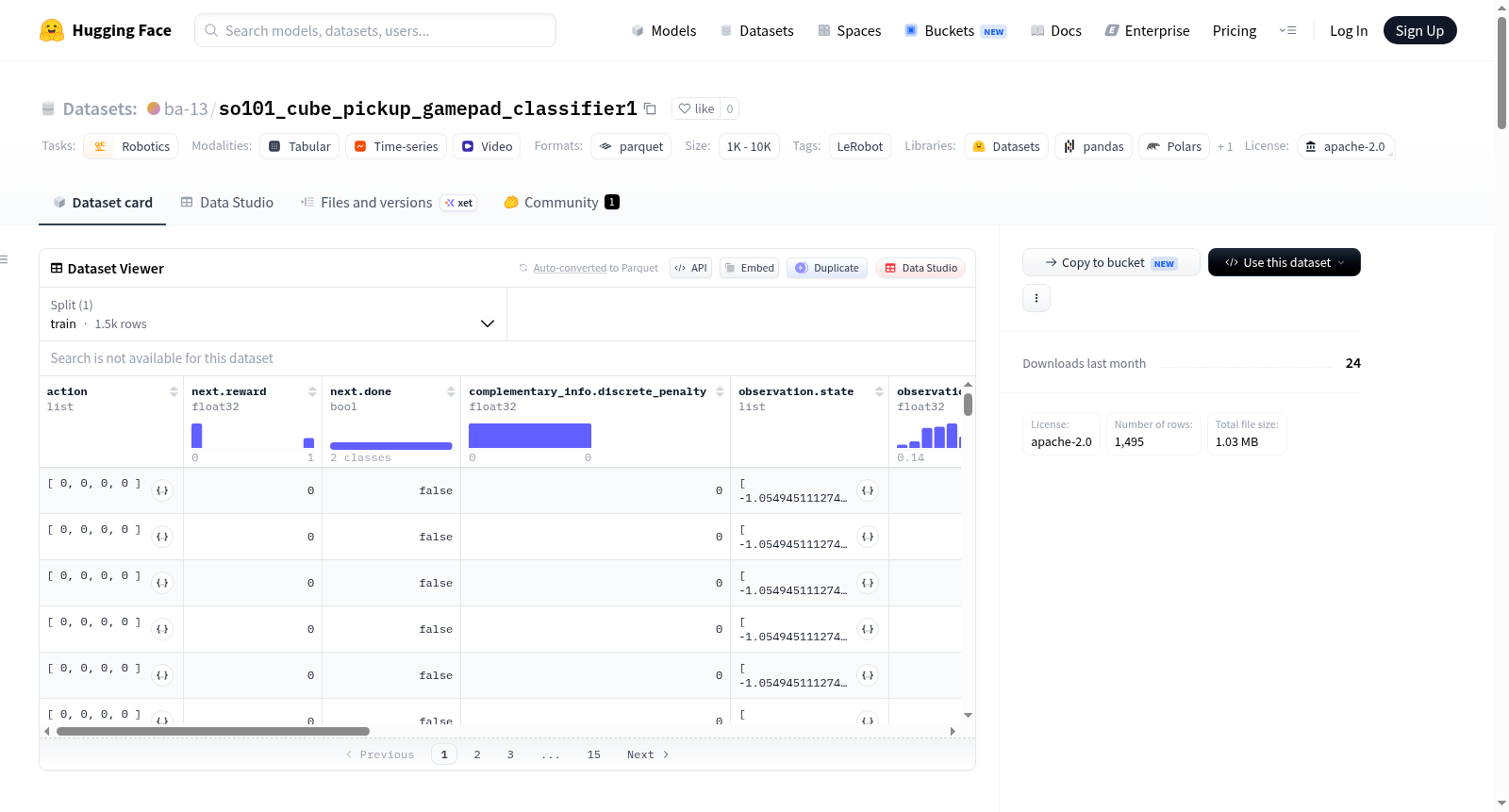The width and height of the screenshot is (1509, 812).
Task: Click the heart like button
Action: 696,108
